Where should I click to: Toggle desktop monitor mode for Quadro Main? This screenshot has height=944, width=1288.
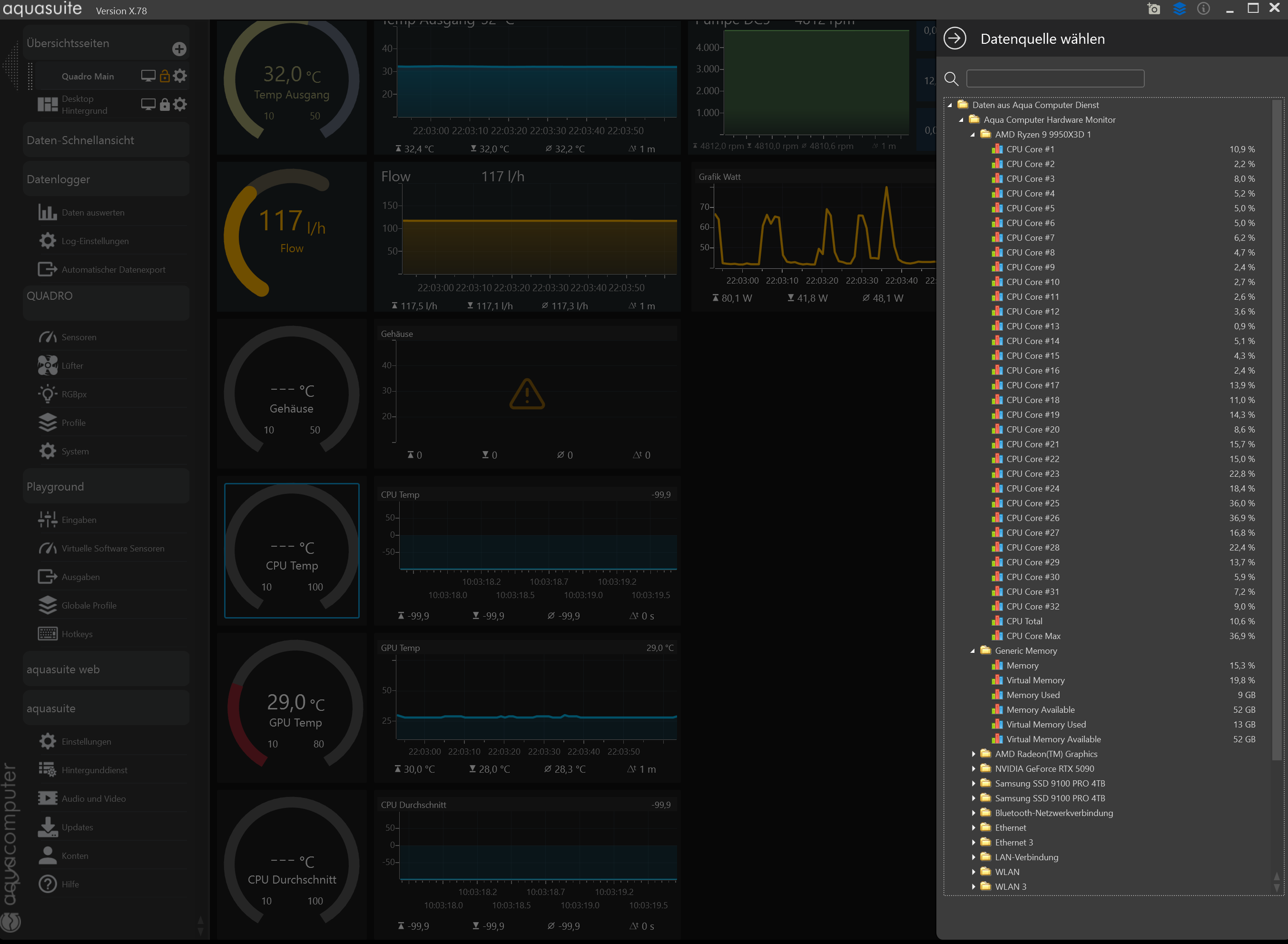click(148, 76)
